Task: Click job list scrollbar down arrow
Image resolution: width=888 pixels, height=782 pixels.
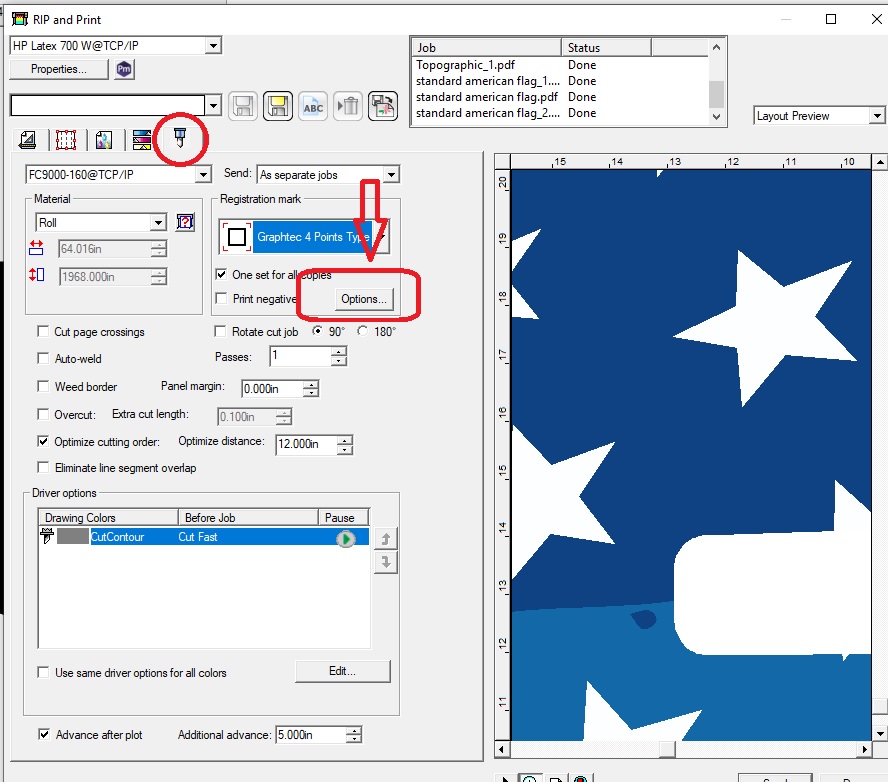Action: tap(716, 116)
